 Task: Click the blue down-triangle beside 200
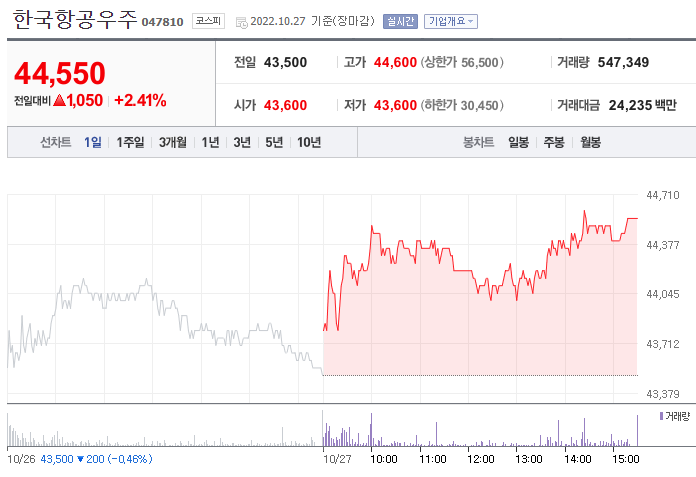pos(80,459)
